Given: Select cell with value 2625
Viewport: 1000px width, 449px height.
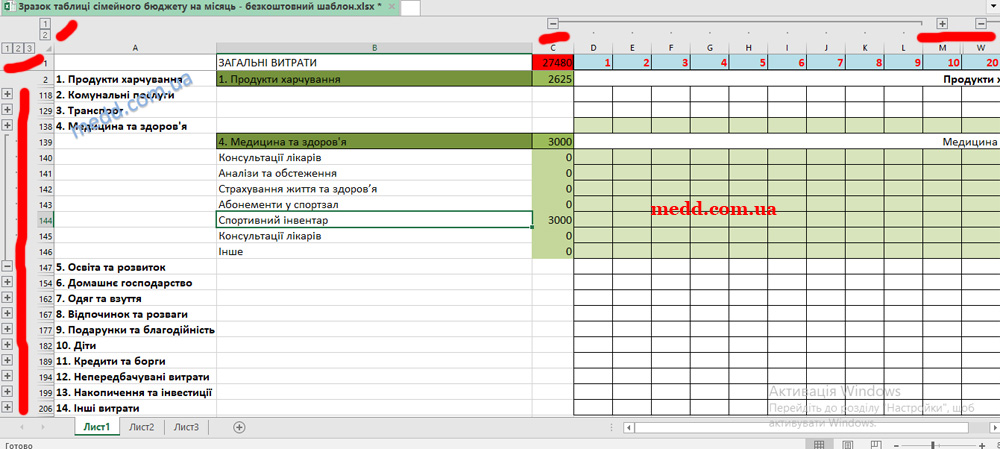Looking at the screenshot, I should click(553, 79).
